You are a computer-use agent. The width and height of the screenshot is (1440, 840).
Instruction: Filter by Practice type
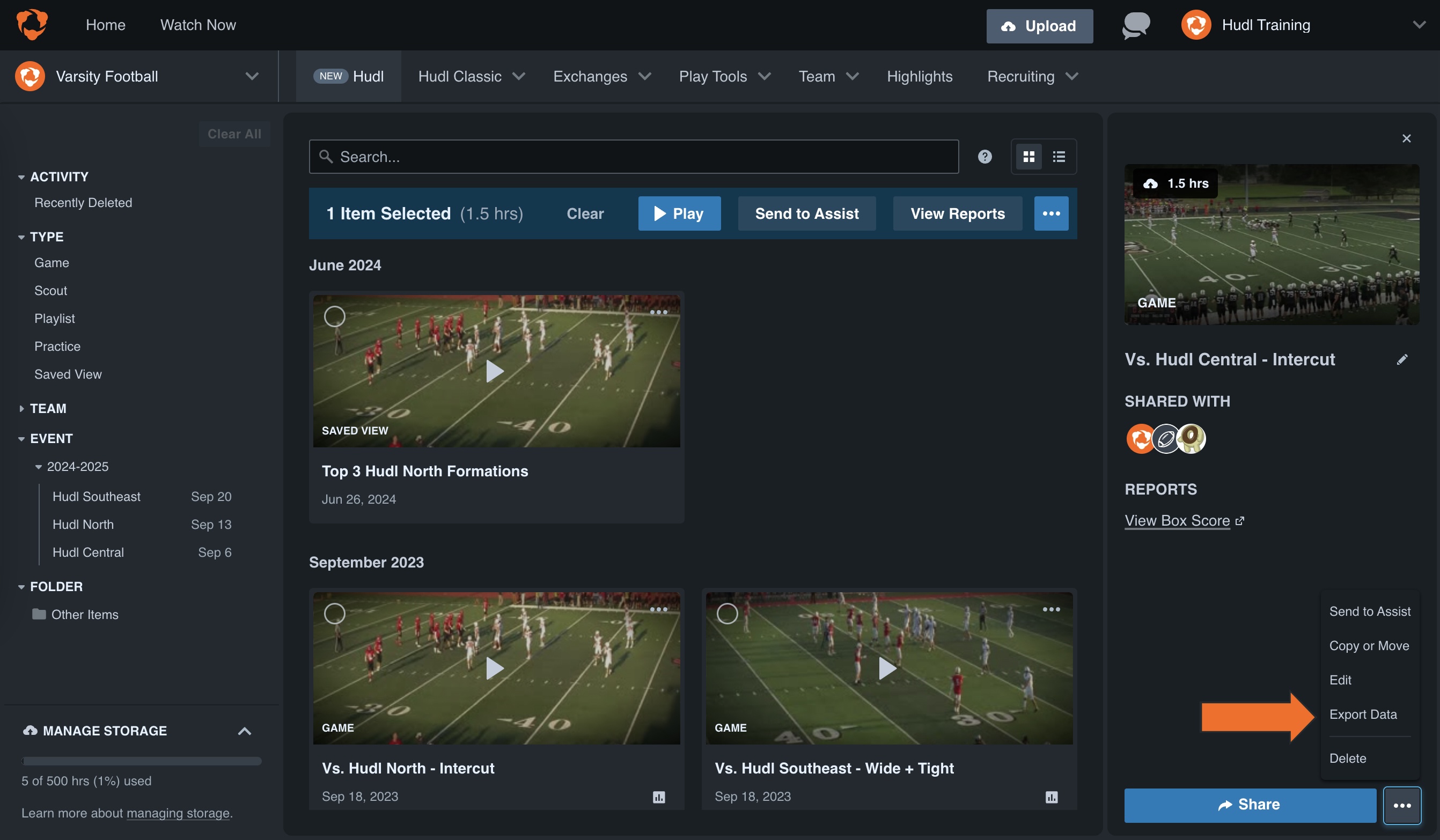(x=57, y=347)
